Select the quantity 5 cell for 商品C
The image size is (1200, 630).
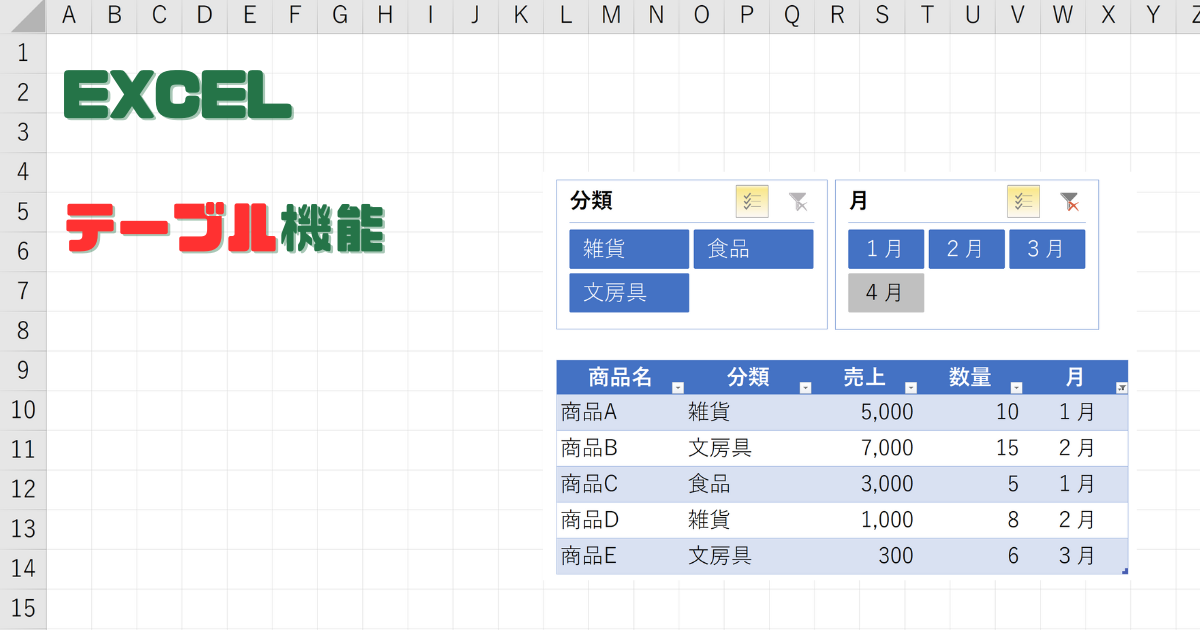point(972,484)
